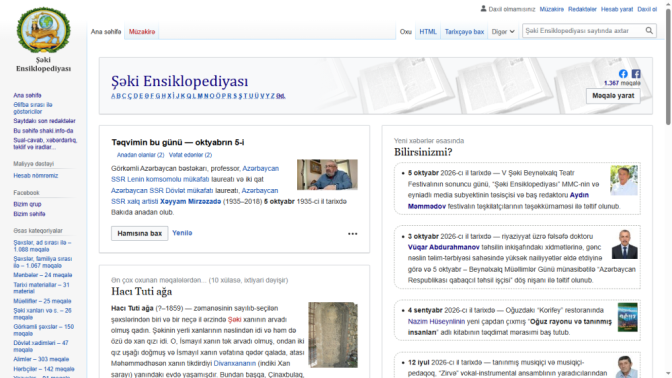Open Hərbçilər – 142 məqalə category
The height and width of the screenshot is (378, 672).
(x=44, y=369)
